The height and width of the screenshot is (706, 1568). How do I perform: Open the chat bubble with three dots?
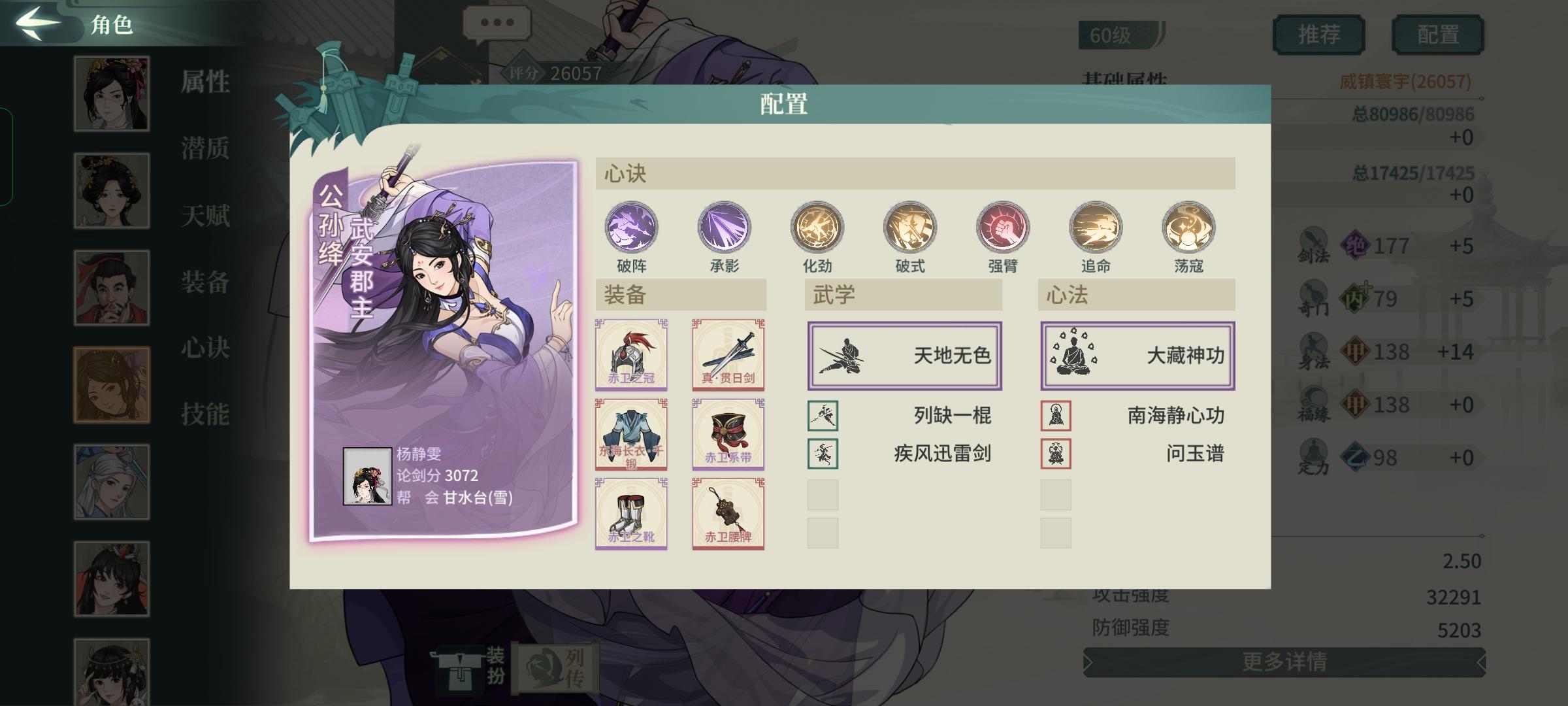coord(497,24)
